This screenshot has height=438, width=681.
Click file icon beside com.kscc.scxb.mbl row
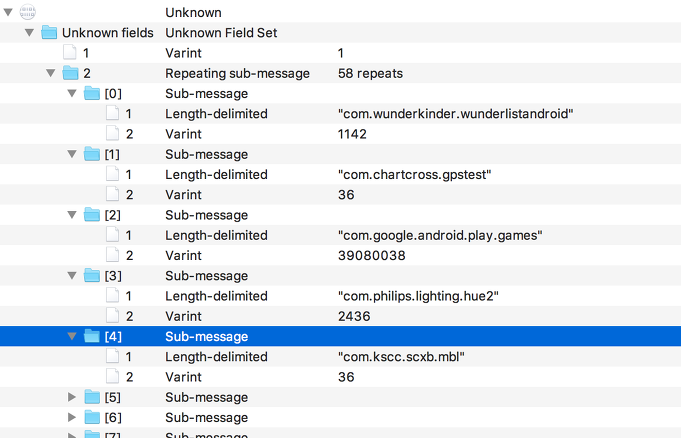pos(112,356)
